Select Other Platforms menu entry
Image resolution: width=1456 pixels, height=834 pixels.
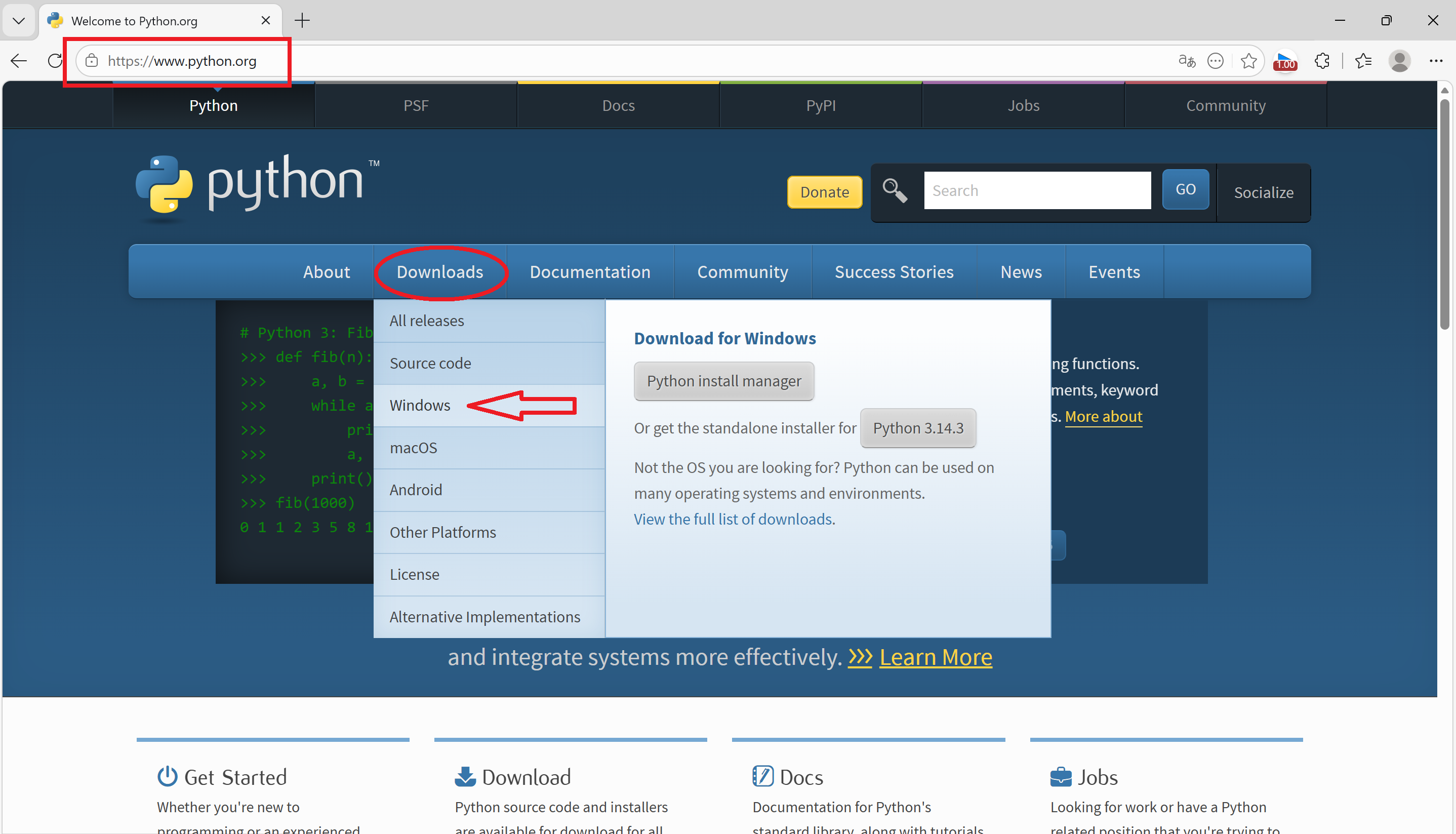click(x=490, y=532)
